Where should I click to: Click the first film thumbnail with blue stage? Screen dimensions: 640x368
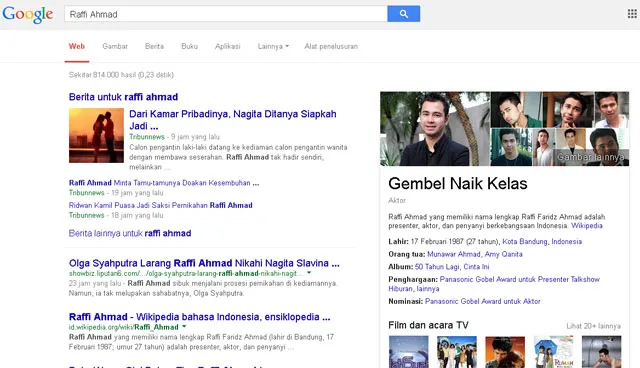click(x=409, y=352)
